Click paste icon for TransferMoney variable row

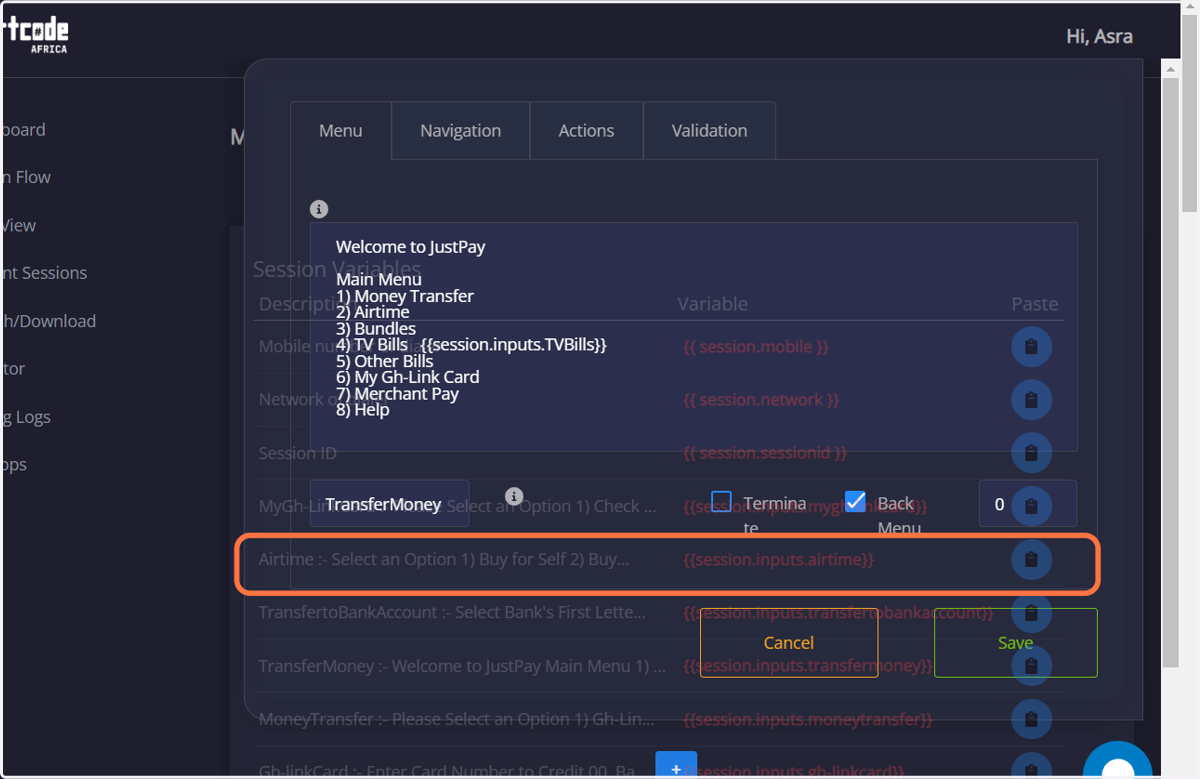[x=1031, y=666]
